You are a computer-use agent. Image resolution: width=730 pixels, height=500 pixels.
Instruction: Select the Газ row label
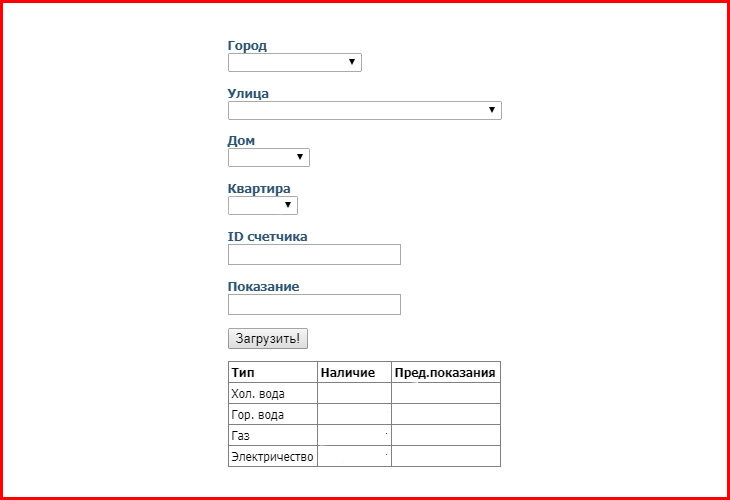[x=240, y=436]
